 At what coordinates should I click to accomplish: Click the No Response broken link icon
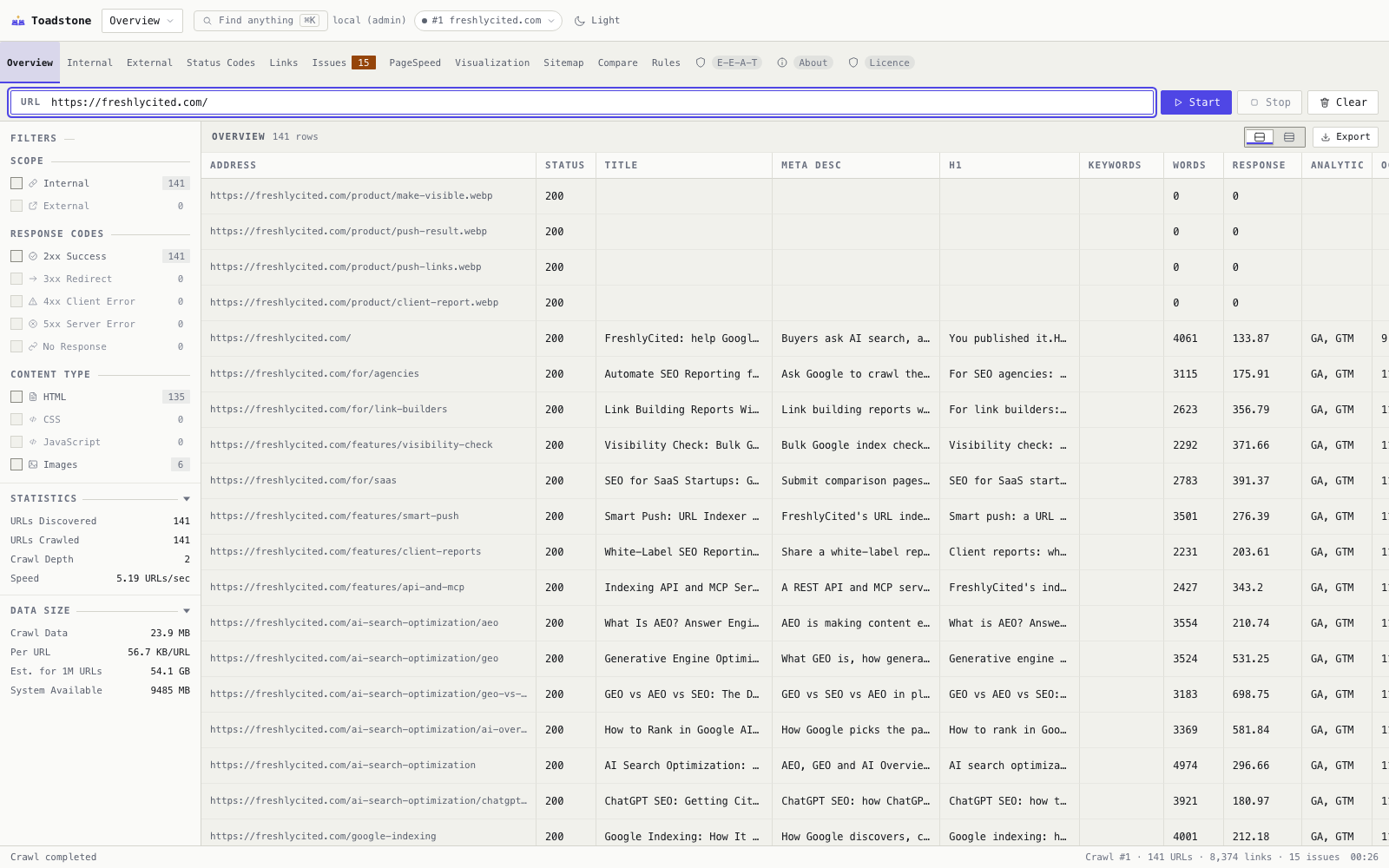[33, 346]
